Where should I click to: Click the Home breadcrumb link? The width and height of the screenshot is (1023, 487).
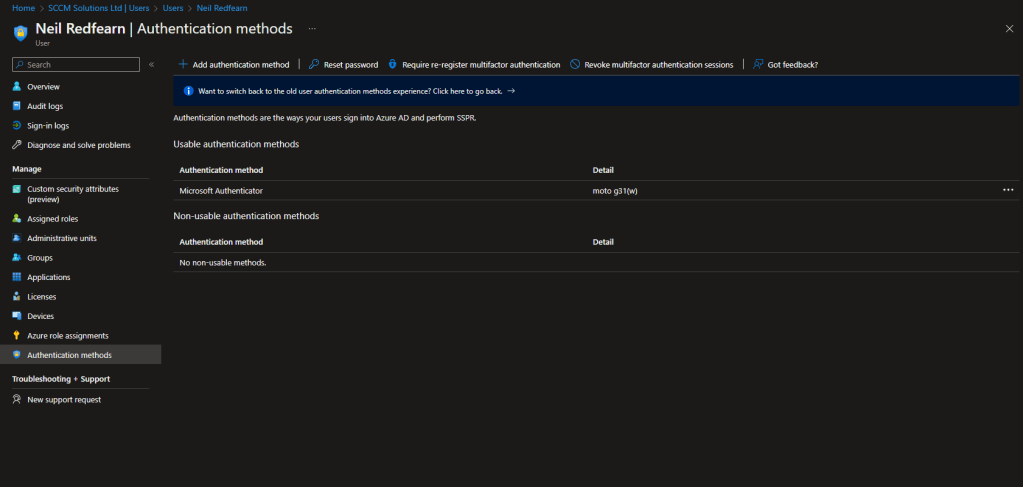tap(23, 8)
